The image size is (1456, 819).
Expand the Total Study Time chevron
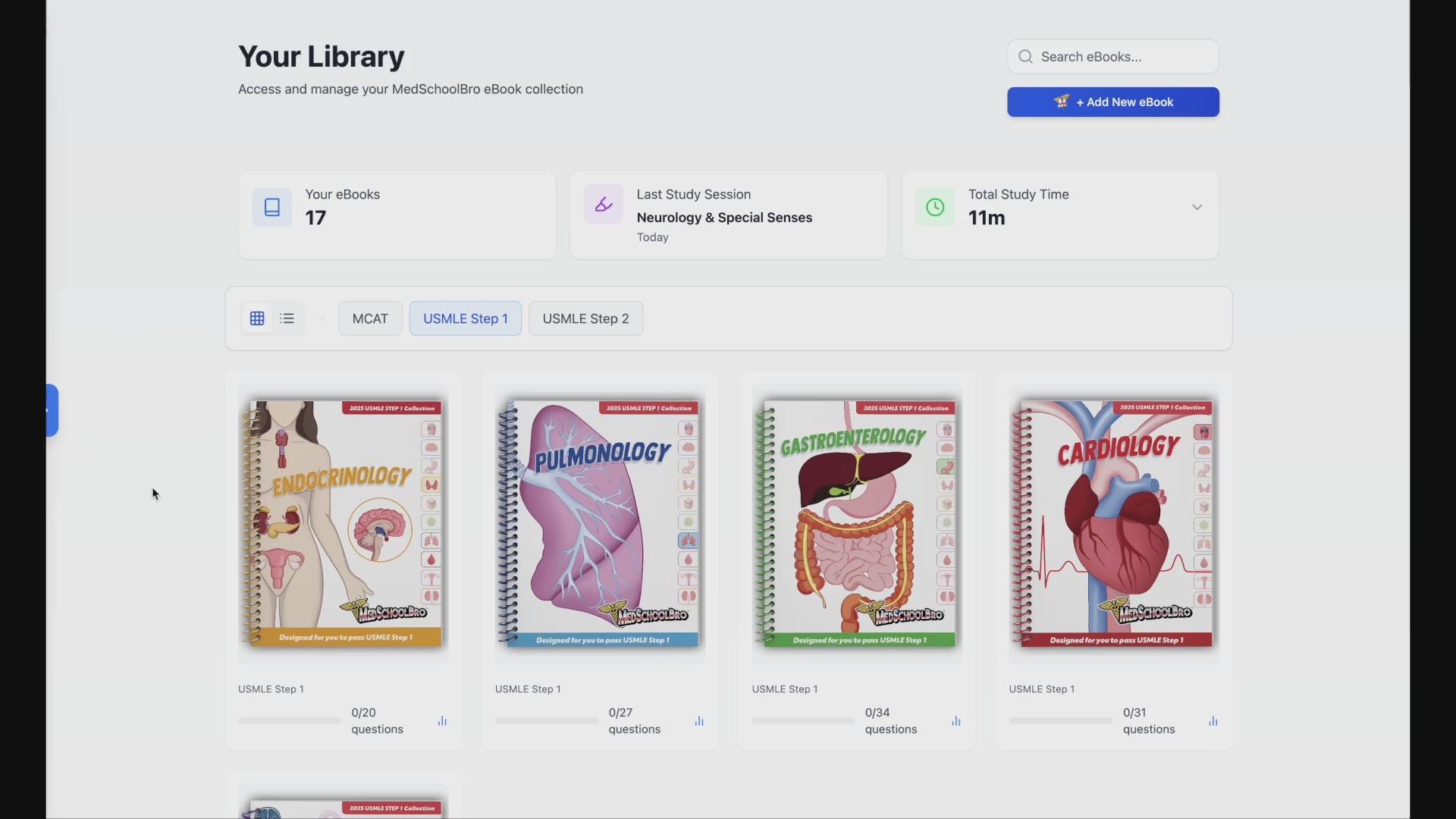pyautogui.click(x=1197, y=207)
